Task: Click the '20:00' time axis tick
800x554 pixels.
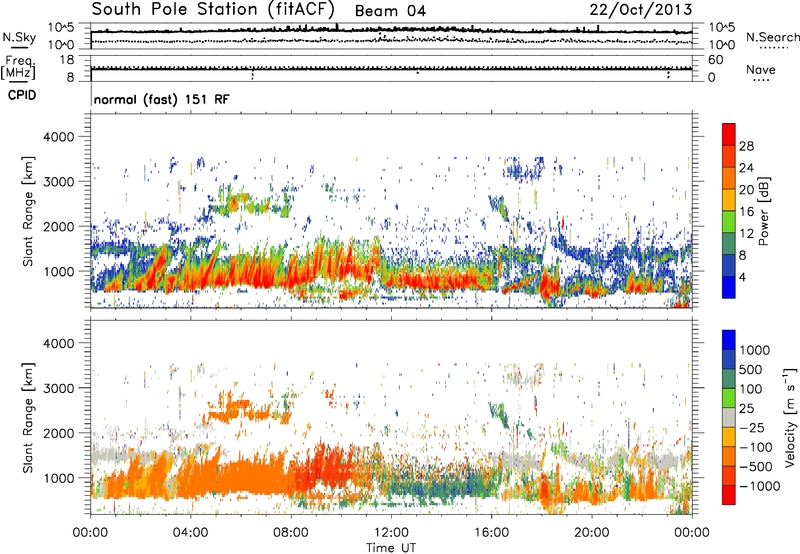Action: pyautogui.click(x=591, y=533)
